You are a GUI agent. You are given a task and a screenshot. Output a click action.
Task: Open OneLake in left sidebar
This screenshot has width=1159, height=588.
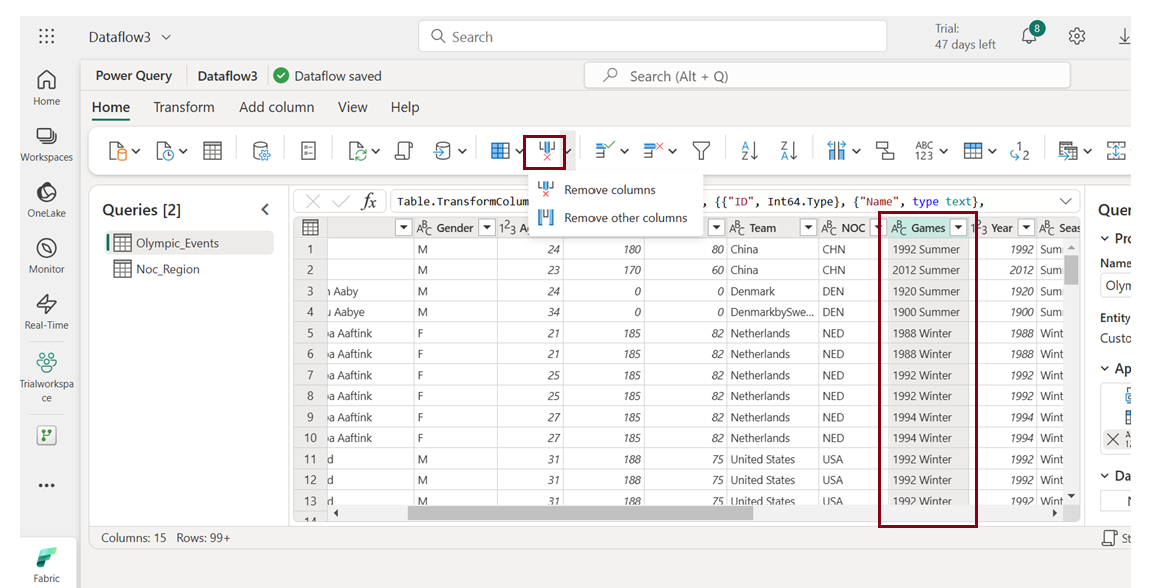47,200
